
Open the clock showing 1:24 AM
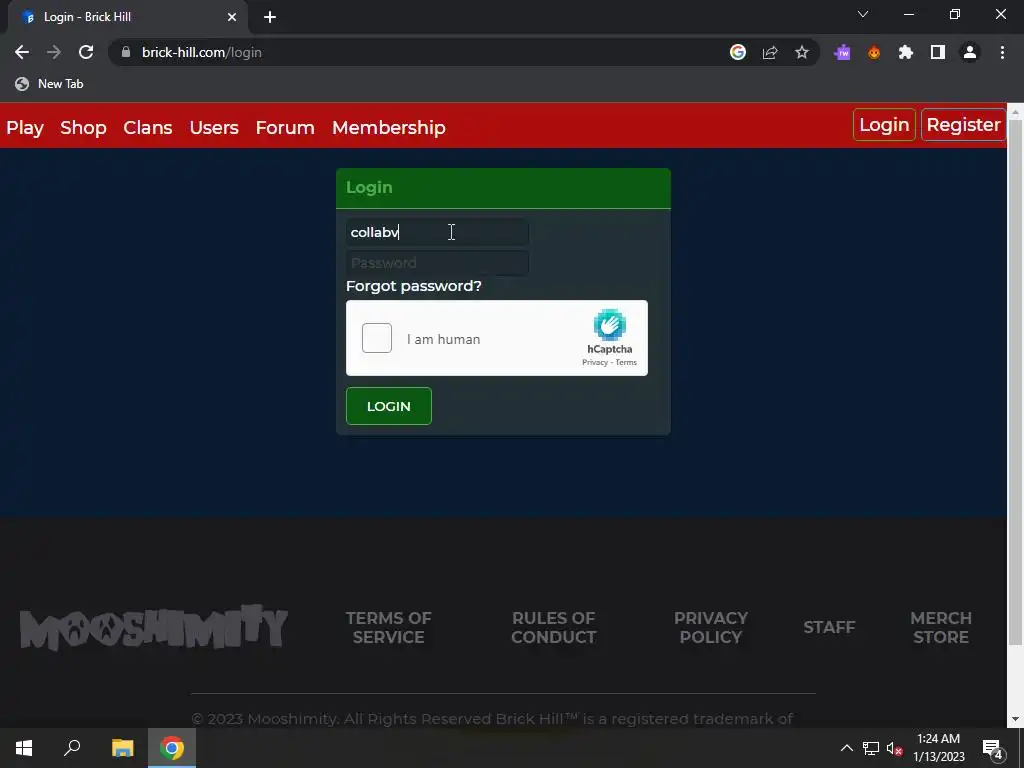[938, 748]
